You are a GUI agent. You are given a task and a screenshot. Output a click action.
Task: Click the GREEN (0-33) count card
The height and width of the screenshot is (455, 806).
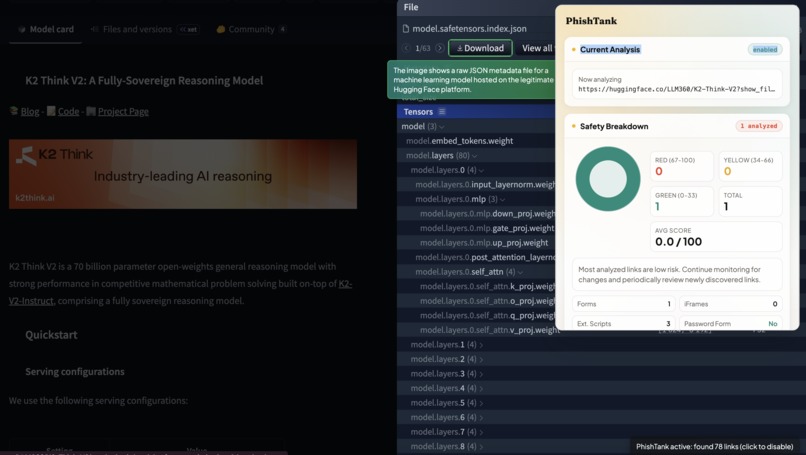coord(682,202)
